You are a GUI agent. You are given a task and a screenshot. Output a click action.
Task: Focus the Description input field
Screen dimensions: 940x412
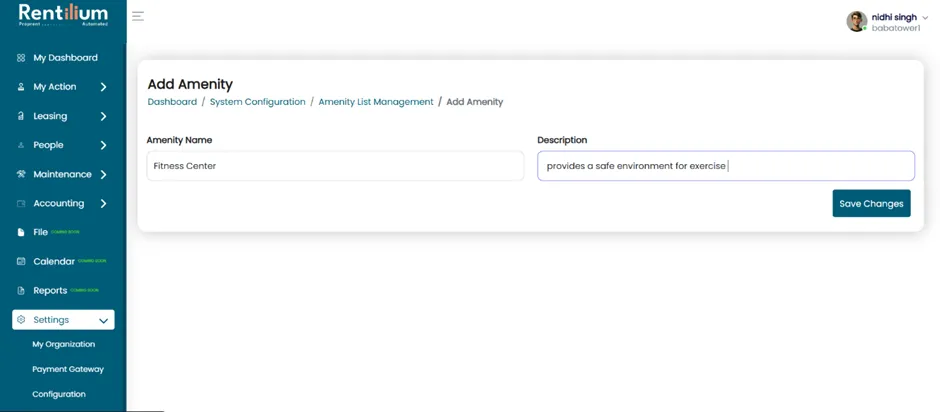coord(726,166)
